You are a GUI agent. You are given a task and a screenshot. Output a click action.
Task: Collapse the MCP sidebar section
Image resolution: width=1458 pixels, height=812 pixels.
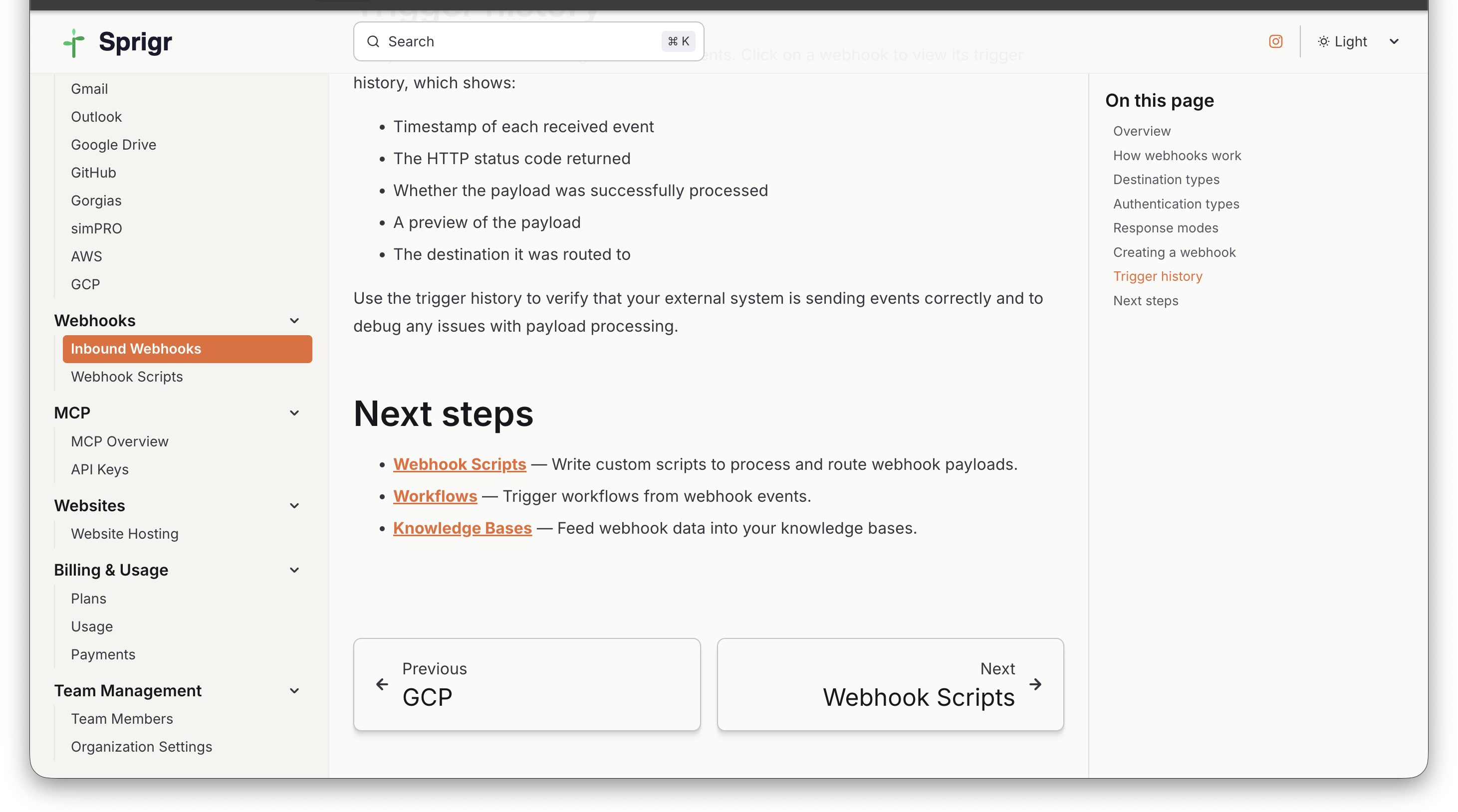click(294, 413)
